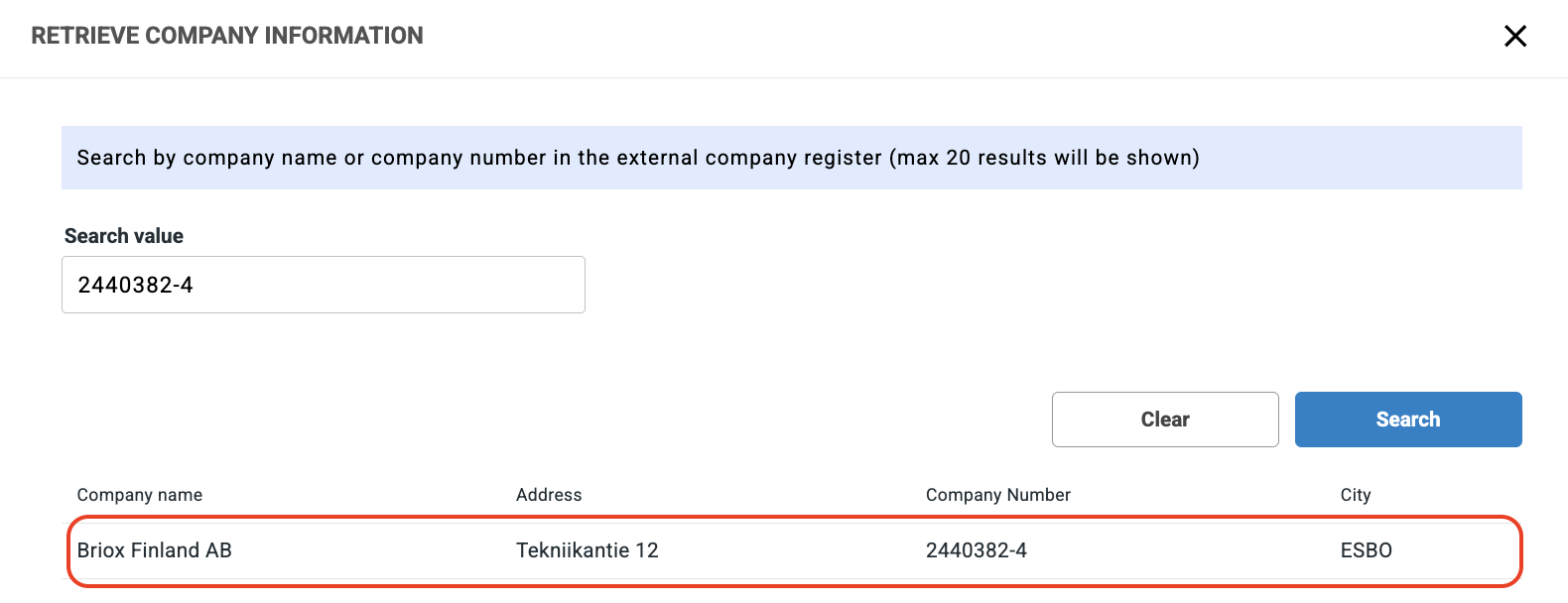Click the Search value label

tap(124, 236)
